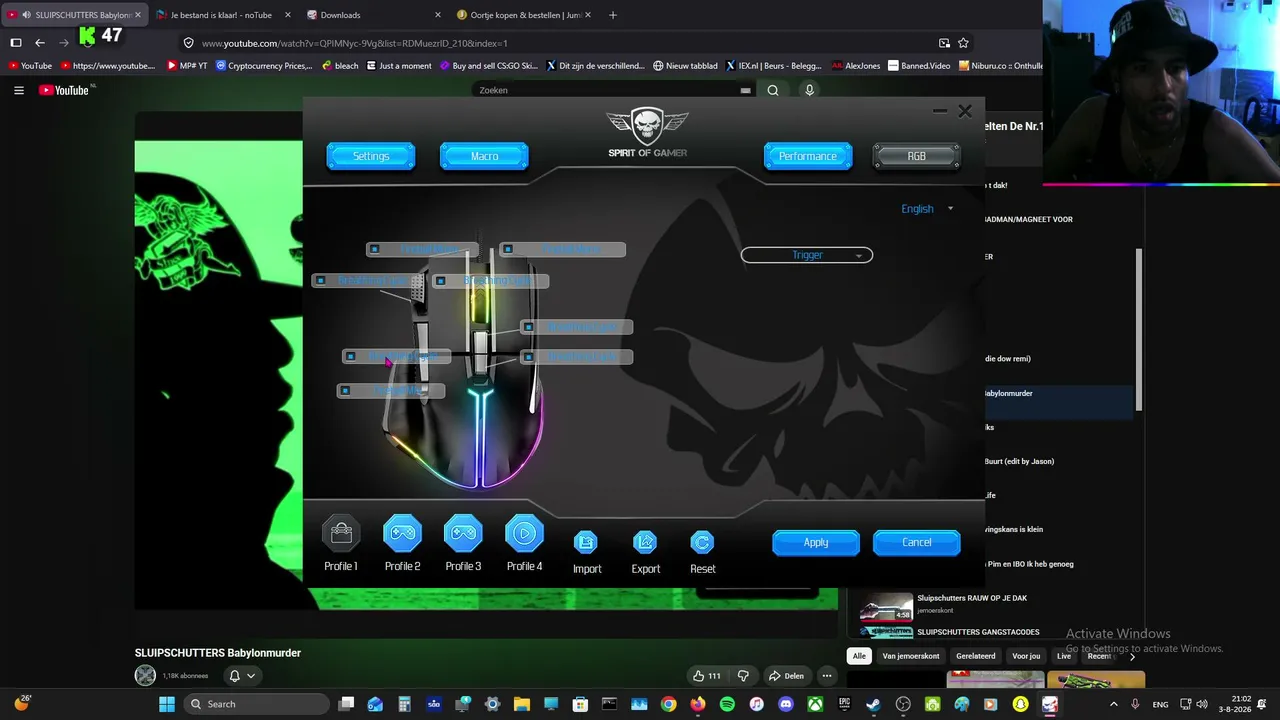This screenshot has width=1280, height=720.
Task: Focus the YouTube Zoeken search field
Action: tap(605, 90)
